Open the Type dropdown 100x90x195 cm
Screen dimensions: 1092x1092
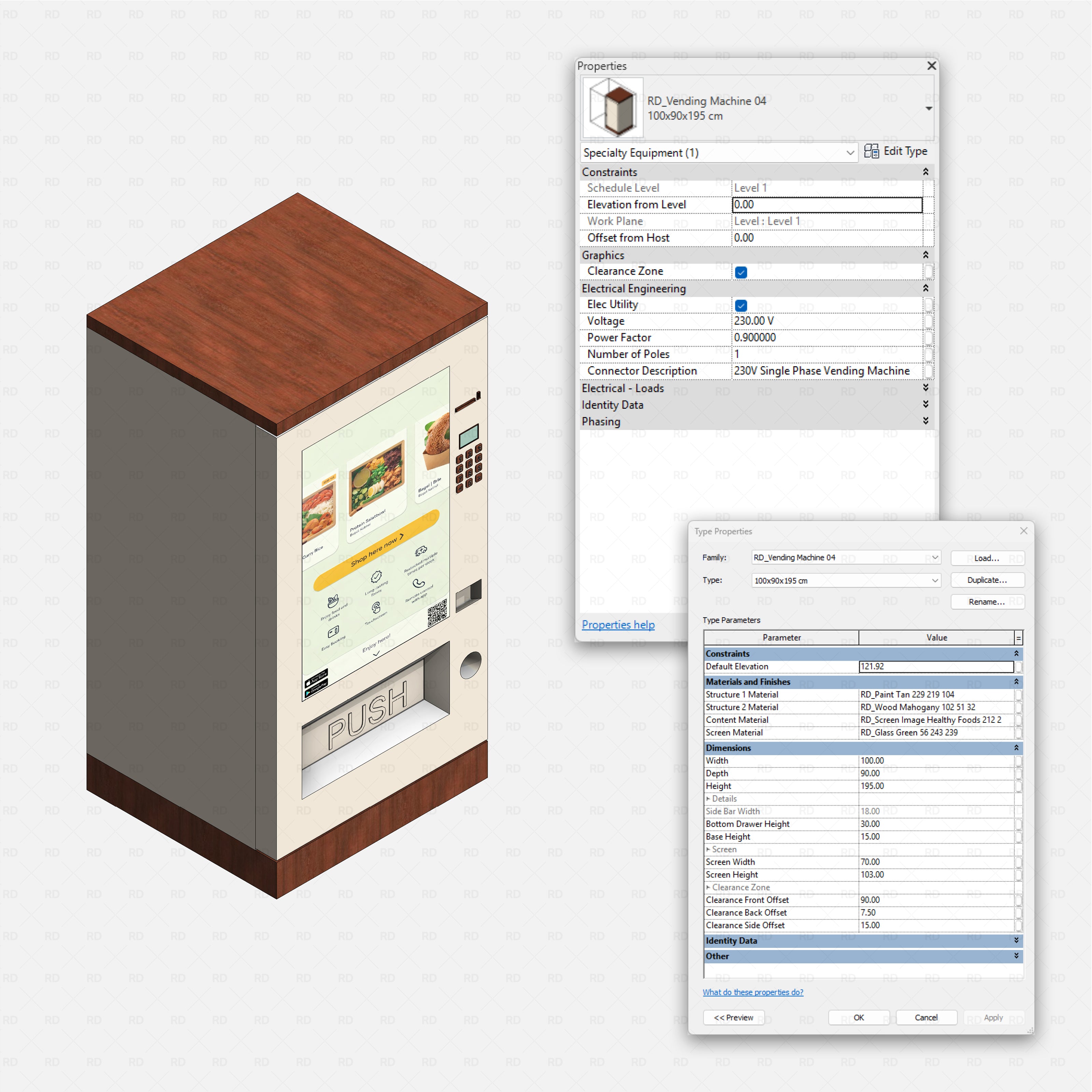(x=846, y=580)
